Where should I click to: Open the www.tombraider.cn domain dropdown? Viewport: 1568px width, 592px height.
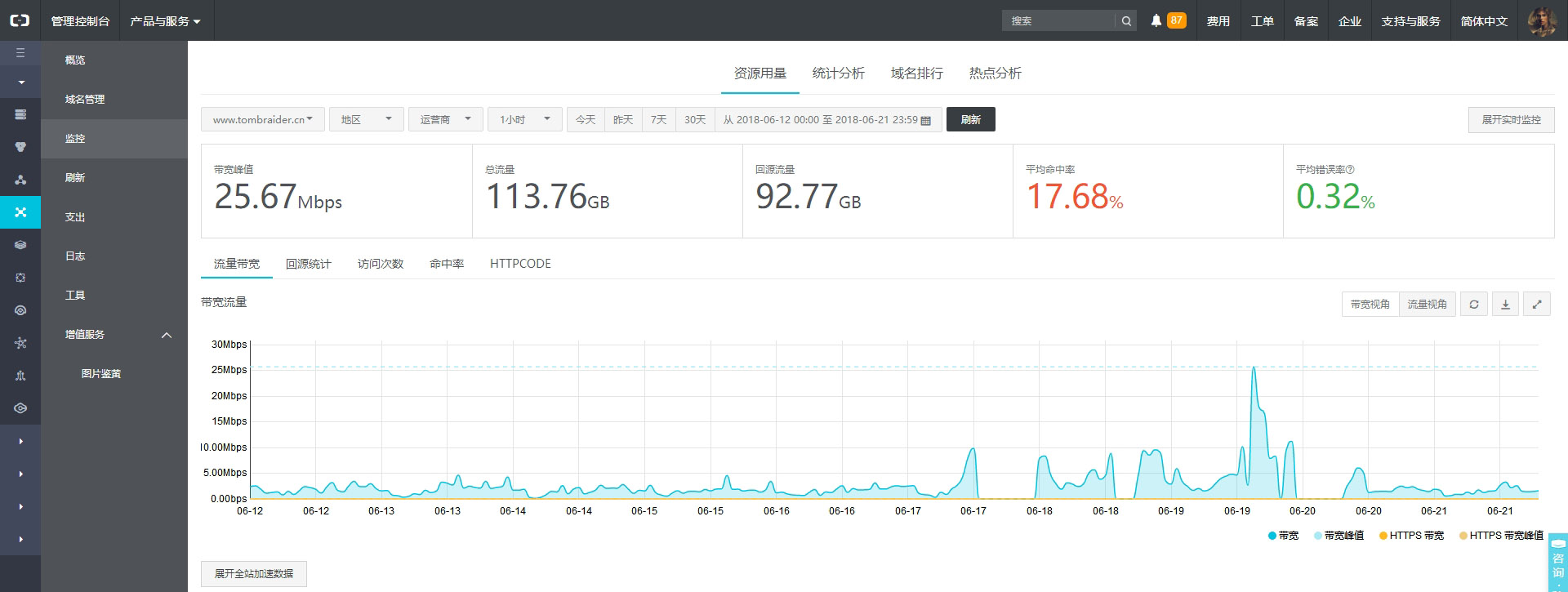tap(263, 119)
